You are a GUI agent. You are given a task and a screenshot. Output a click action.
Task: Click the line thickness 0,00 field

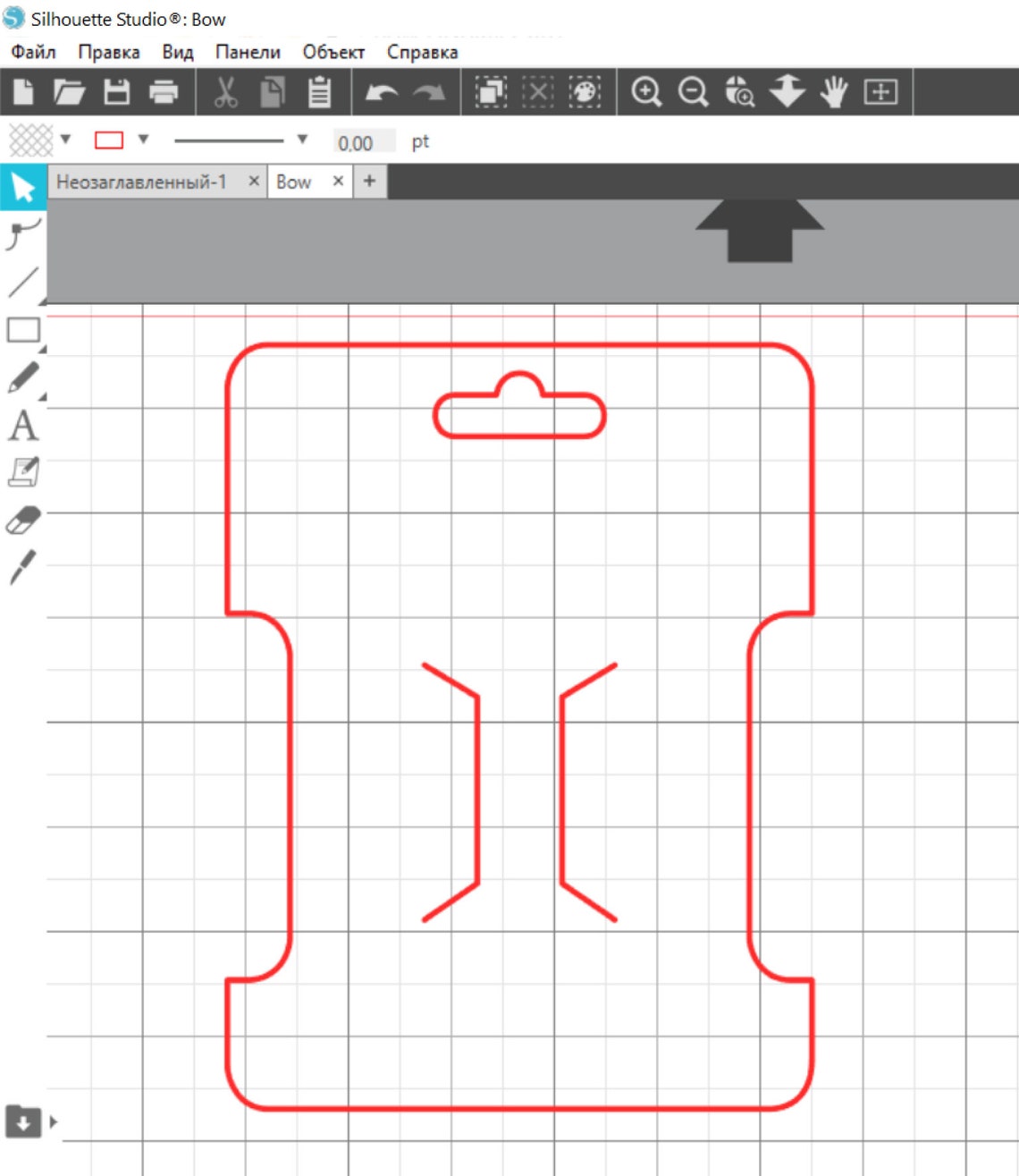point(365,142)
